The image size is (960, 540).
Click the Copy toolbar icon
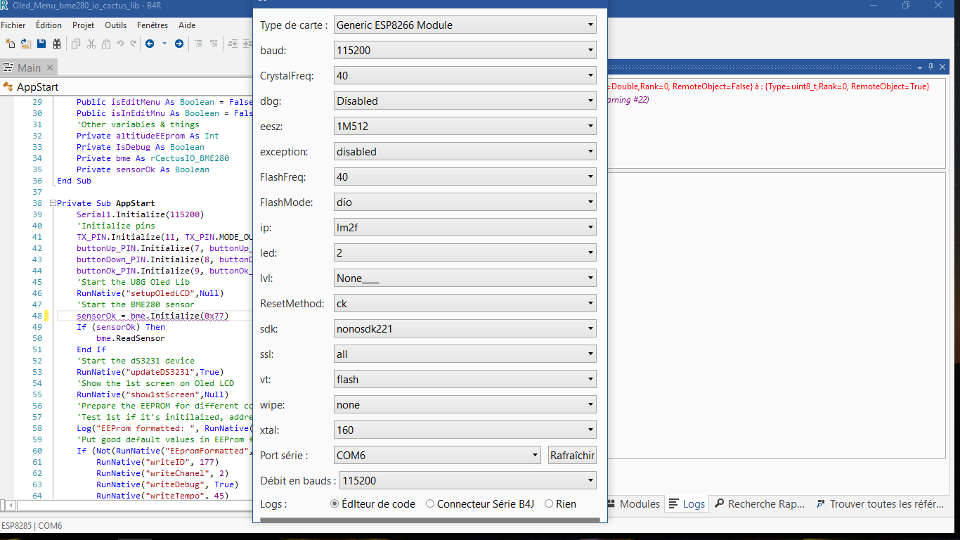[x=76, y=43]
